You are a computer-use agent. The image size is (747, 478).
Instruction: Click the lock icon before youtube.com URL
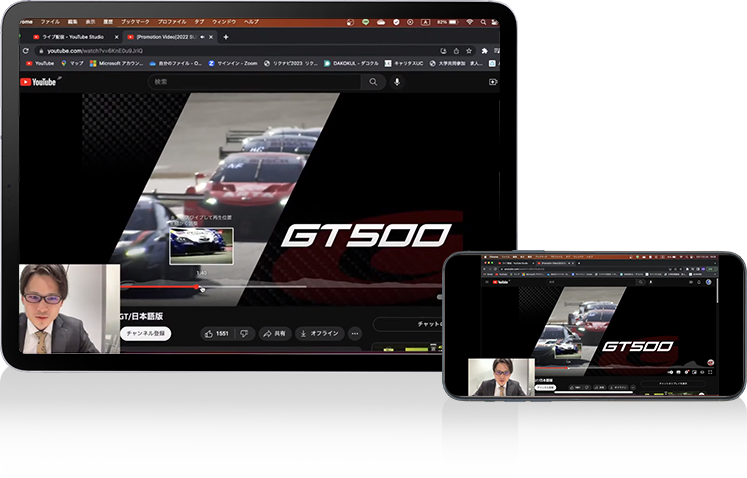(41, 51)
